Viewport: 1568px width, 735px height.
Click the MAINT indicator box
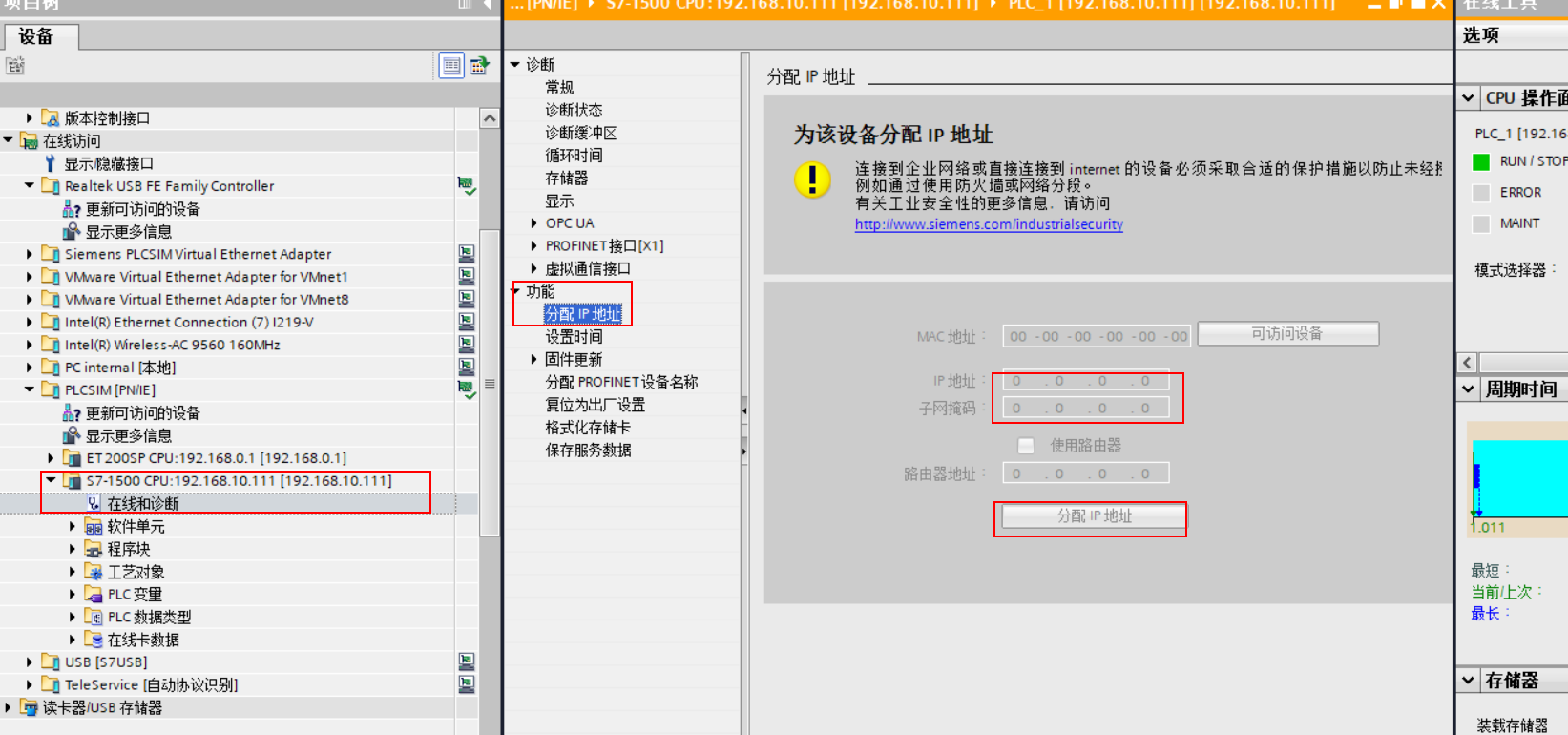coord(1481,223)
